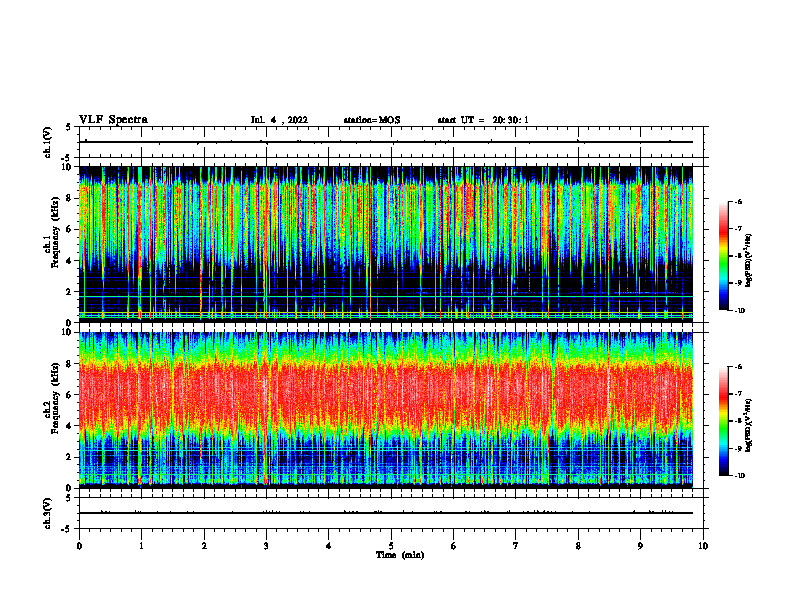Click the ch.2 spectrogram panel
The width and height of the screenshot is (792, 612).
tap(386, 410)
